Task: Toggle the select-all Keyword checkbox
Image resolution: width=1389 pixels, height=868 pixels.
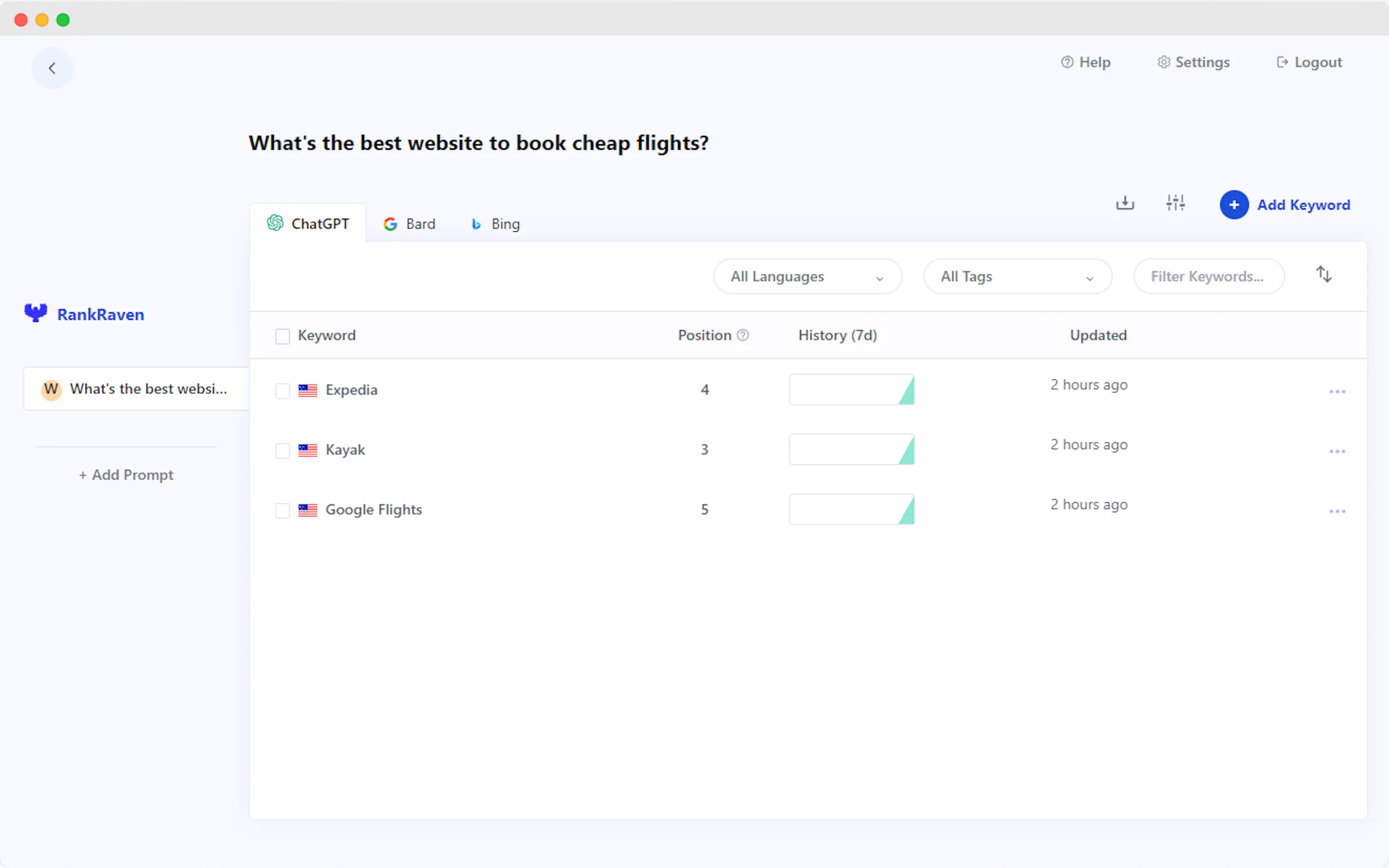Action: coord(283,336)
